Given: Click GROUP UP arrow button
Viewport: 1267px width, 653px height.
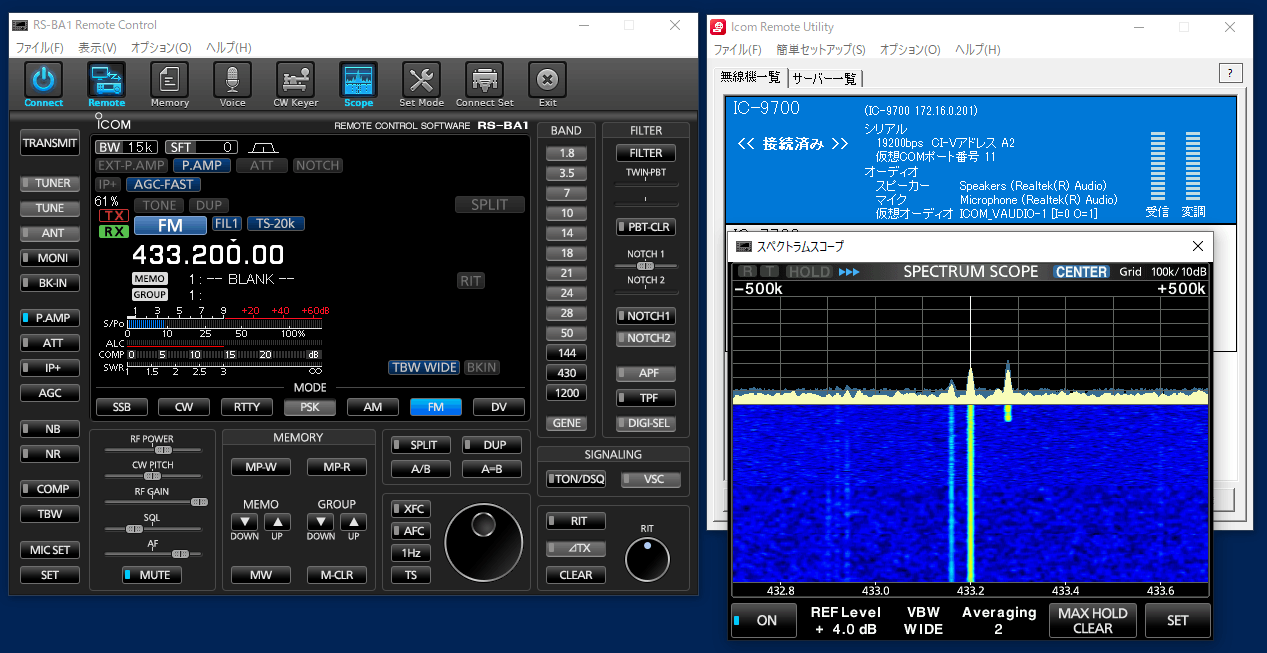Looking at the screenshot, I should pyautogui.click(x=354, y=522).
